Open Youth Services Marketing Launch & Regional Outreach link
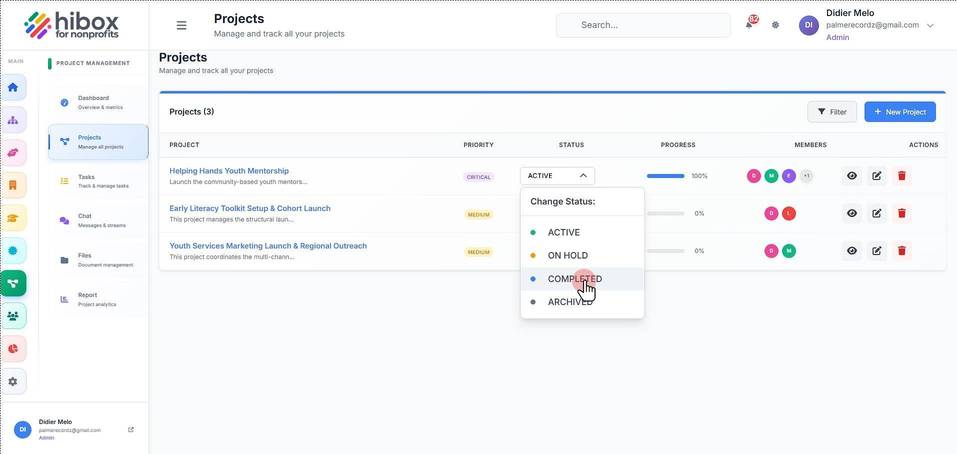 tap(268, 246)
